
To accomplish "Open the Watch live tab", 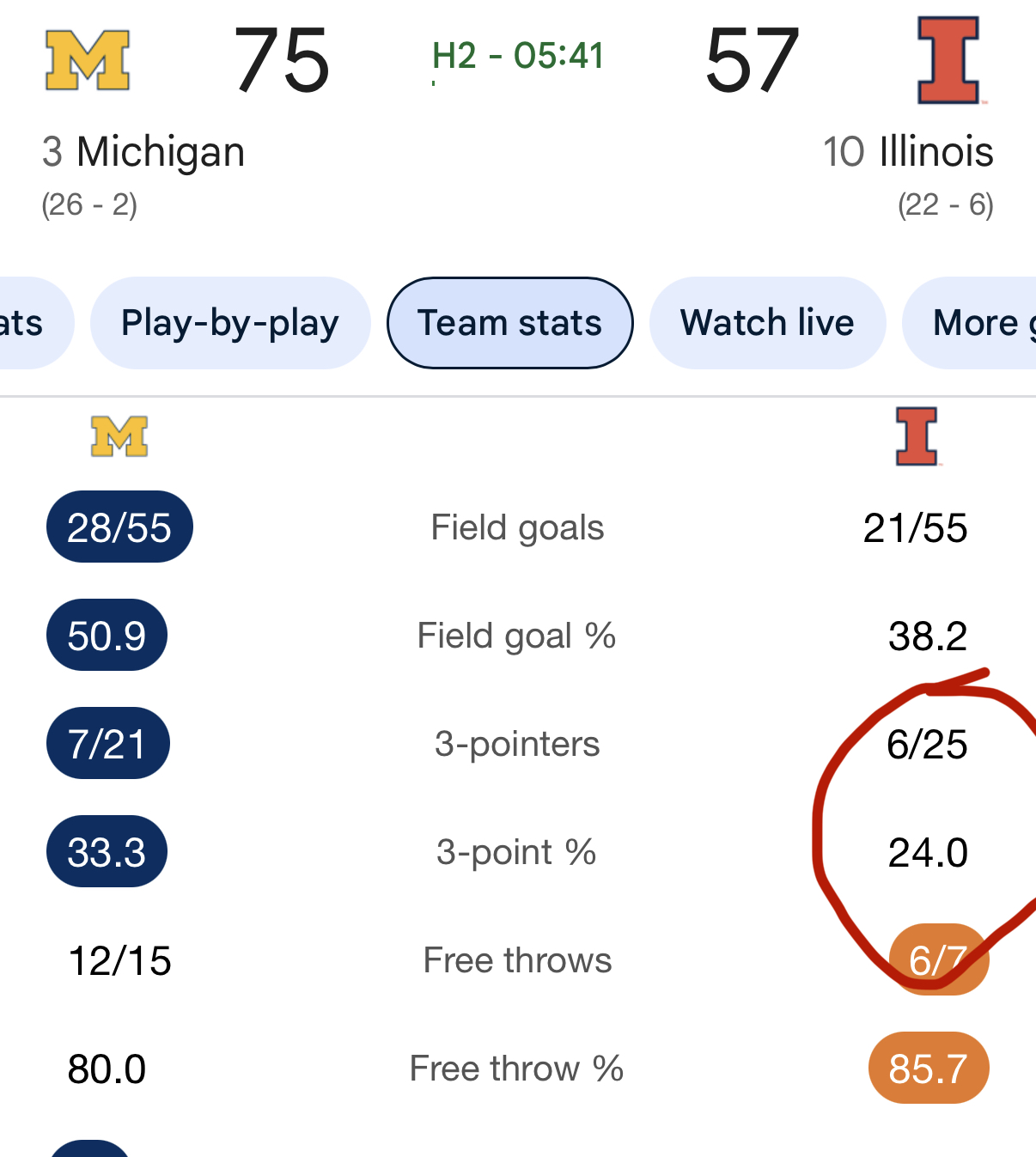I will 767,323.
